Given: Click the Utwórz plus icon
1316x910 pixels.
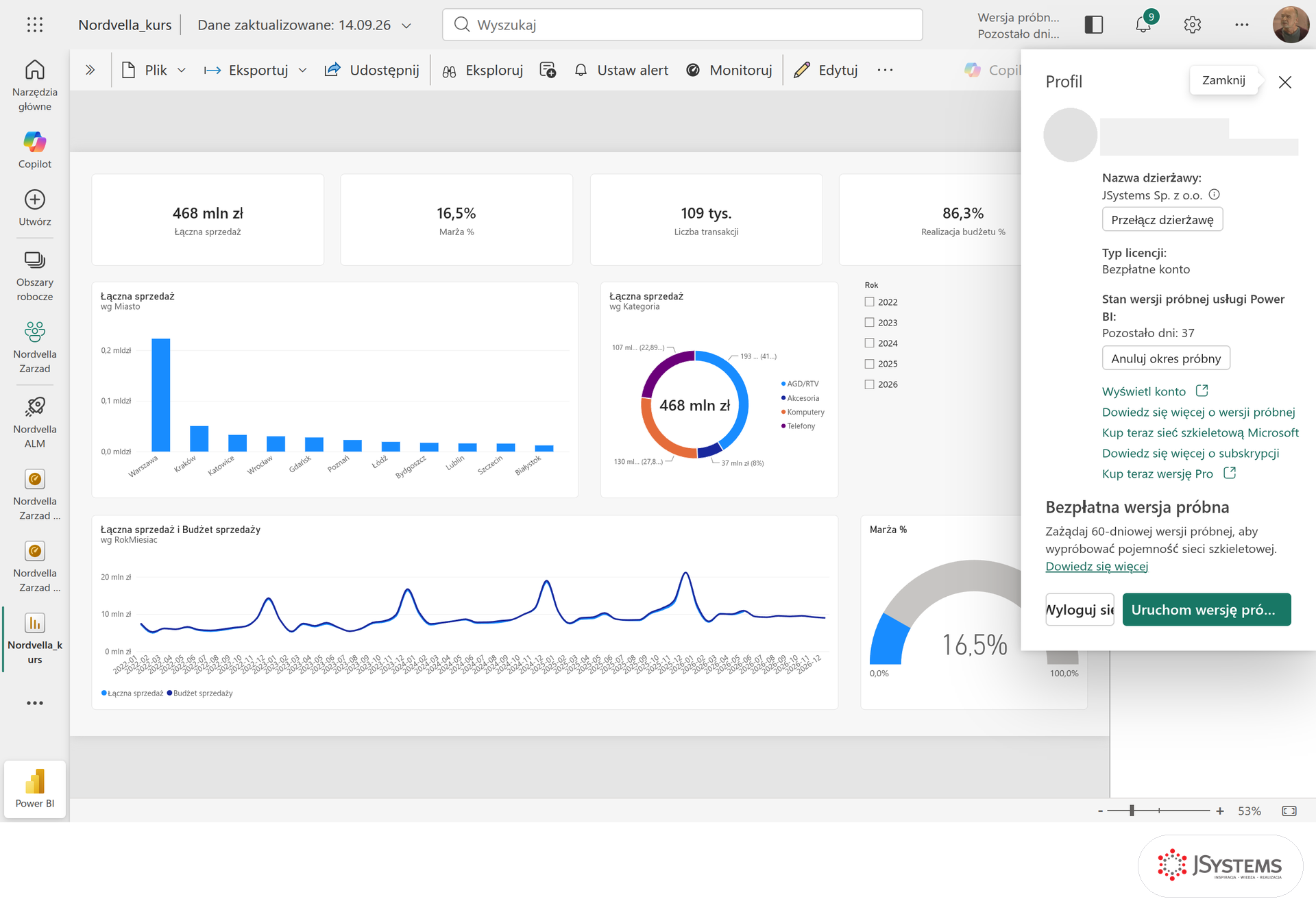Looking at the screenshot, I should coord(35,199).
